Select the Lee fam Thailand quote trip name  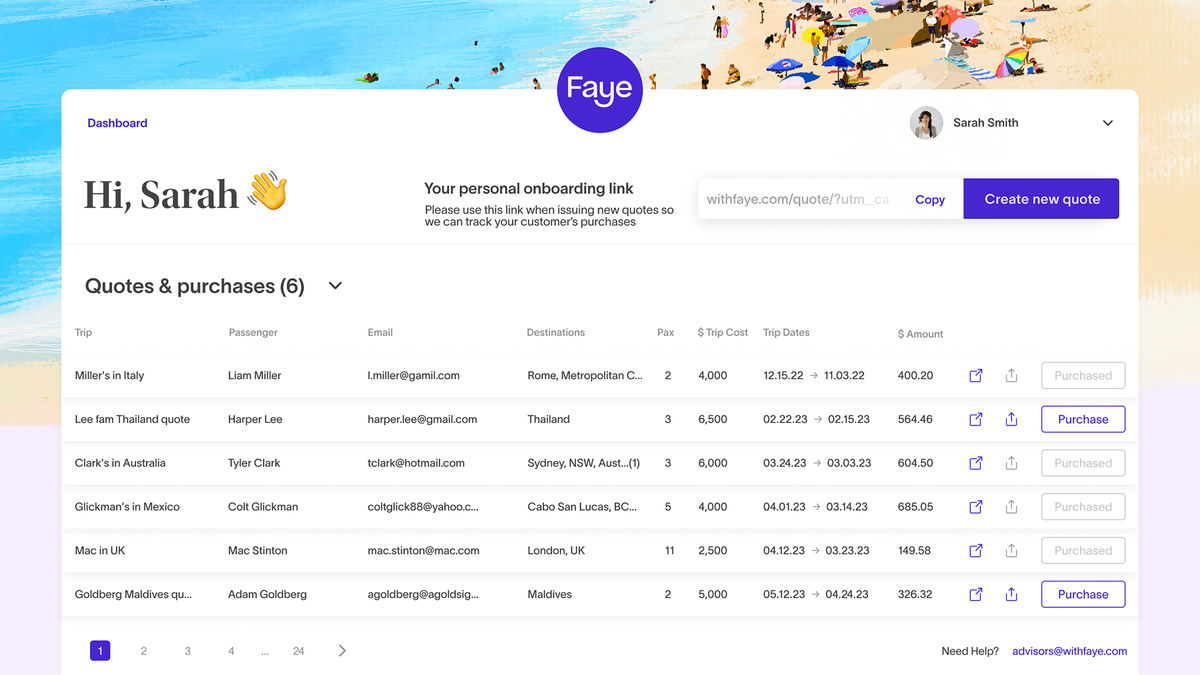[132, 420]
